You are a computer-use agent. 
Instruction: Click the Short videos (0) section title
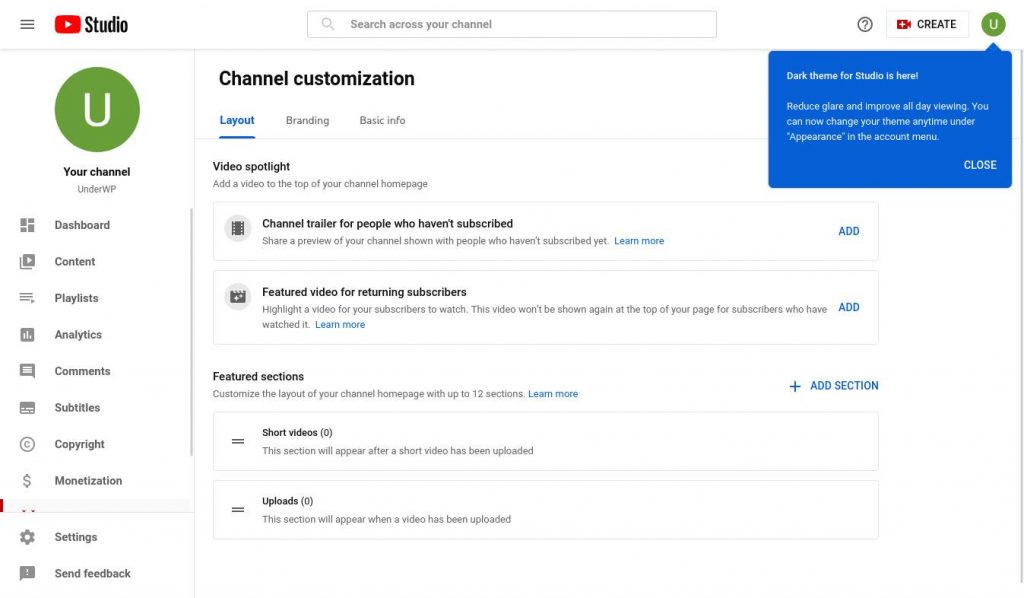297,433
